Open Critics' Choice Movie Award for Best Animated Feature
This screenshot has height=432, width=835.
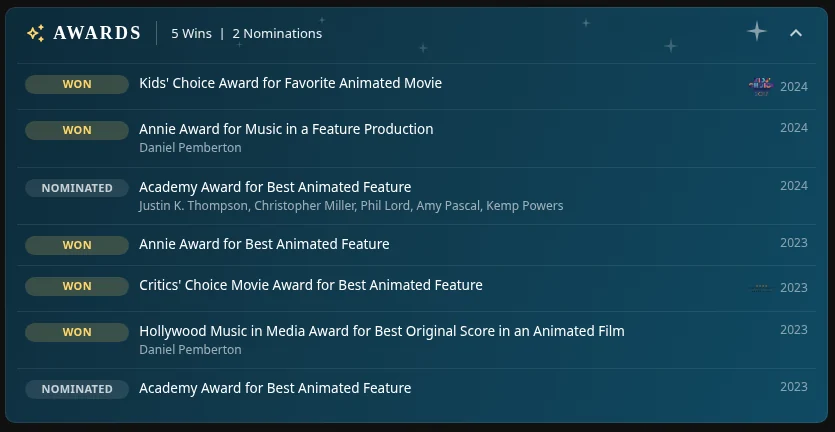(310, 285)
